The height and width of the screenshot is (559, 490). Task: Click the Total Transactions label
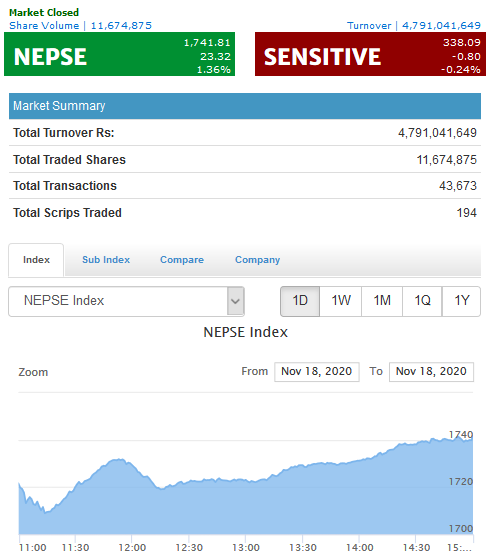click(x=65, y=186)
